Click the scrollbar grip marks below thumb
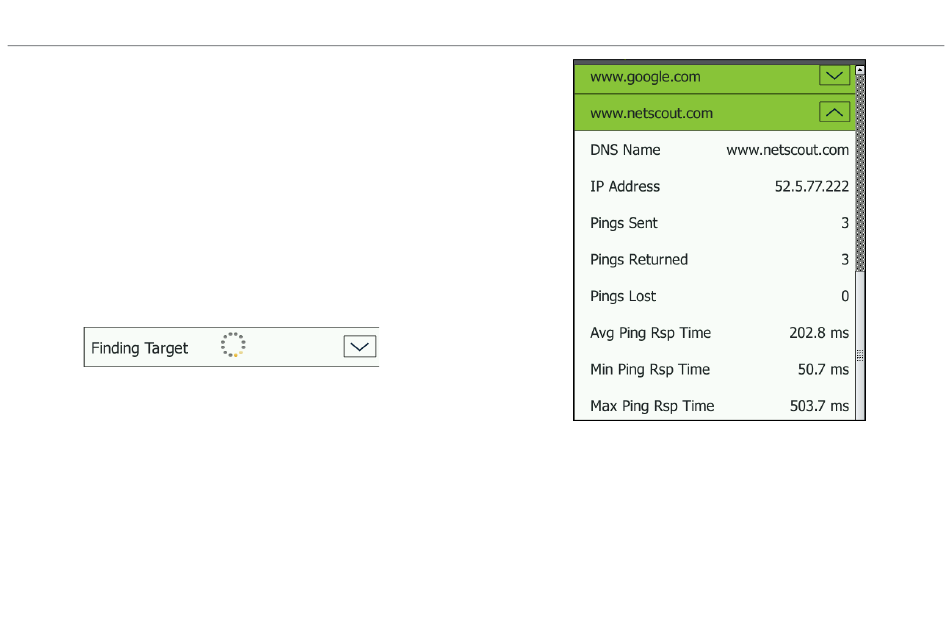The width and height of the screenshot is (950, 638). [x=860, y=356]
